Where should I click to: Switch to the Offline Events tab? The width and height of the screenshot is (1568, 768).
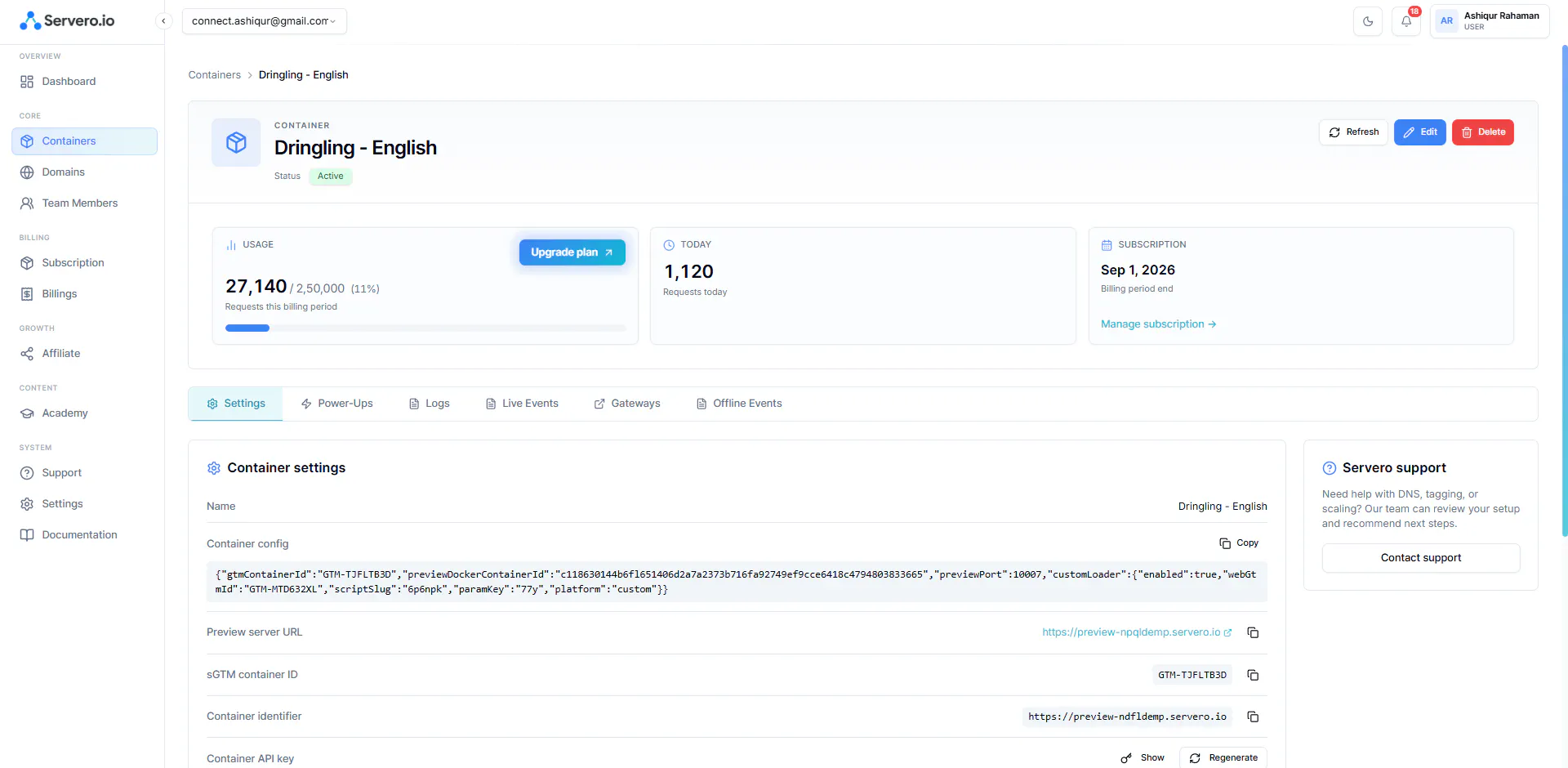(x=739, y=404)
